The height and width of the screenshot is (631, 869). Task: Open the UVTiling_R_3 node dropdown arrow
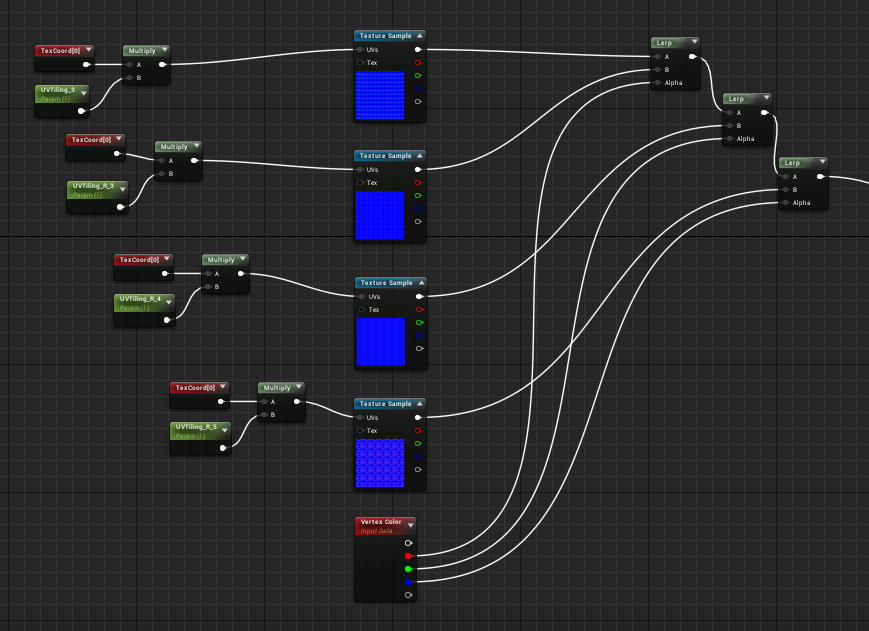[x=122, y=189]
